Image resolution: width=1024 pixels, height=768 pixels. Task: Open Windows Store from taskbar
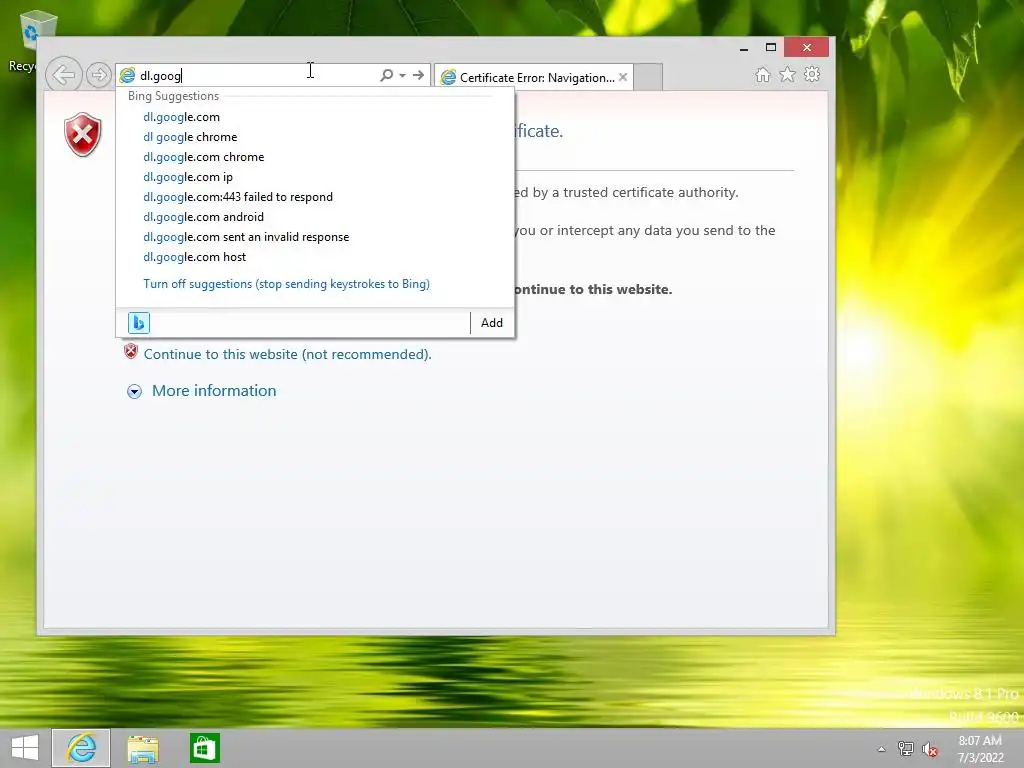[204, 748]
